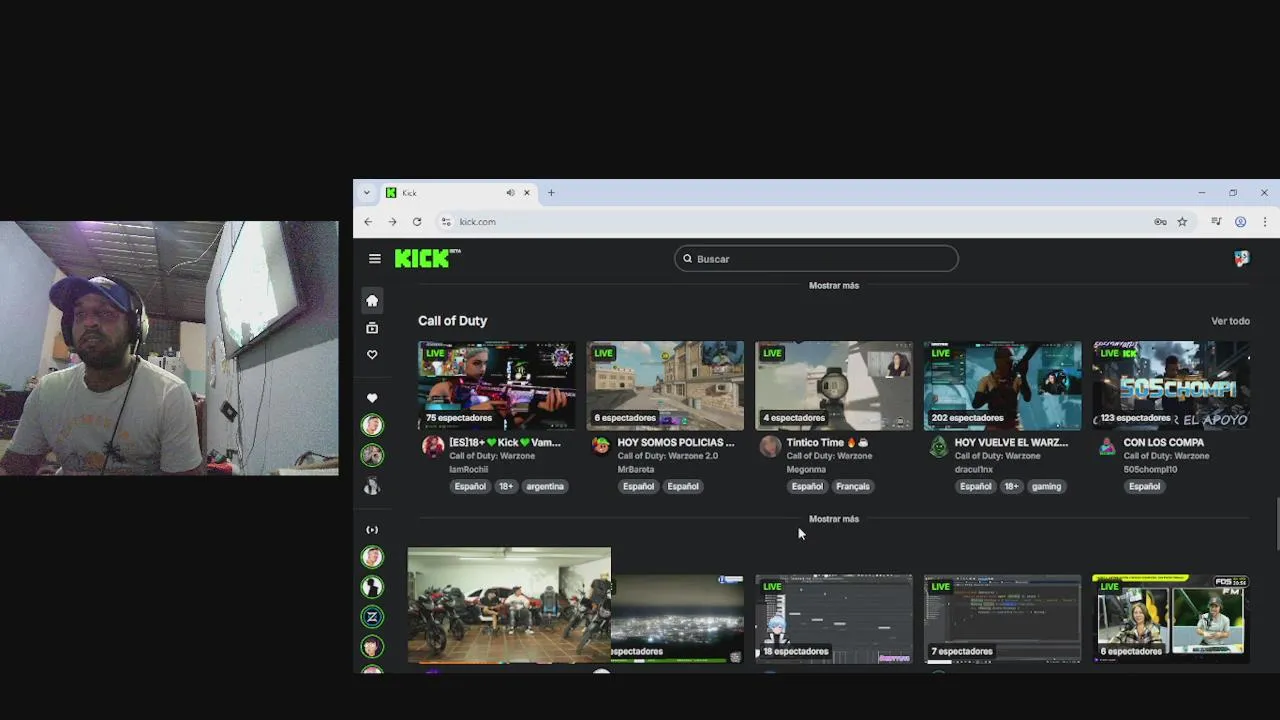Screen dimensions: 1280x720
Task: Open the 7 espectadores stream thumbnail
Action: pyautogui.click(x=1002, y=618)
